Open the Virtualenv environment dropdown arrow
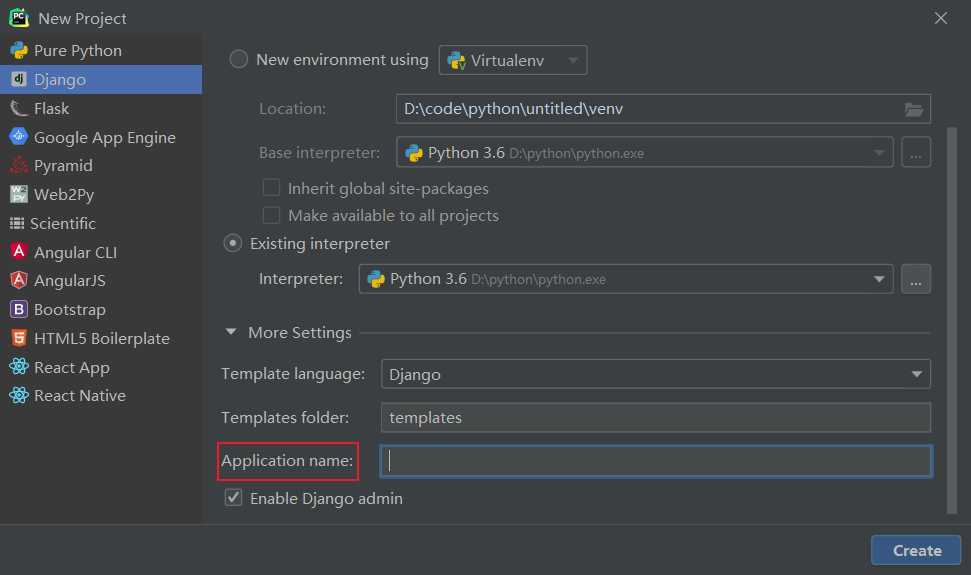Screen dimensions: 971x575 coord(573,60)
